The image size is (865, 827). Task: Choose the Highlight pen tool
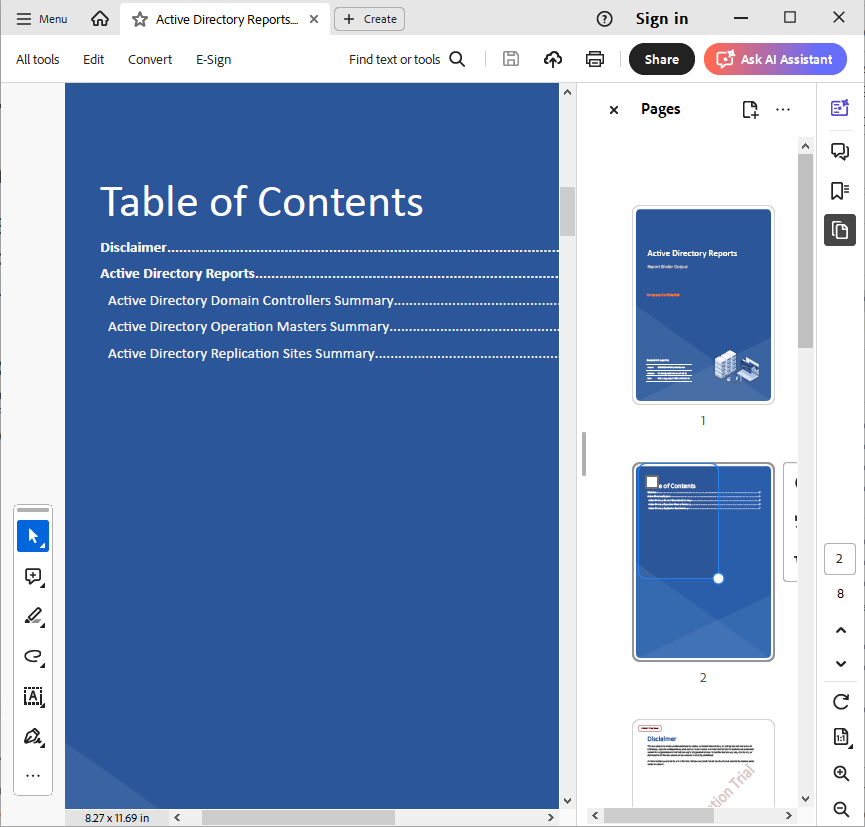[x=33, y=616]
